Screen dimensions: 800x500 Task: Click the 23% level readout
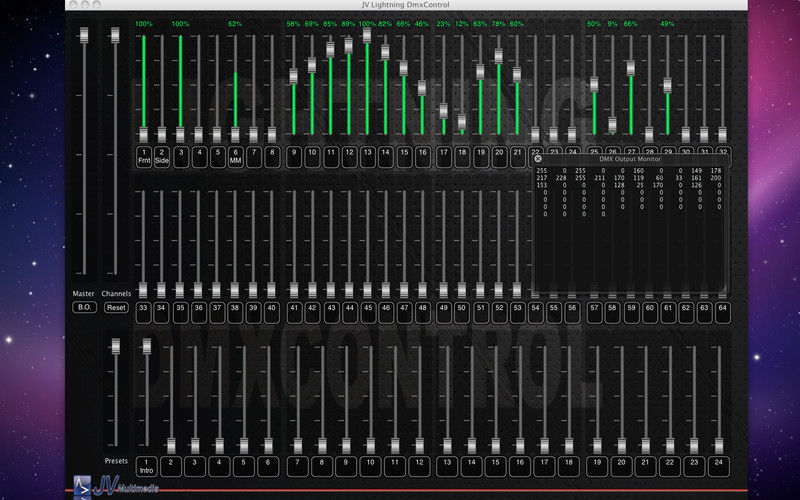click(443, 23)
